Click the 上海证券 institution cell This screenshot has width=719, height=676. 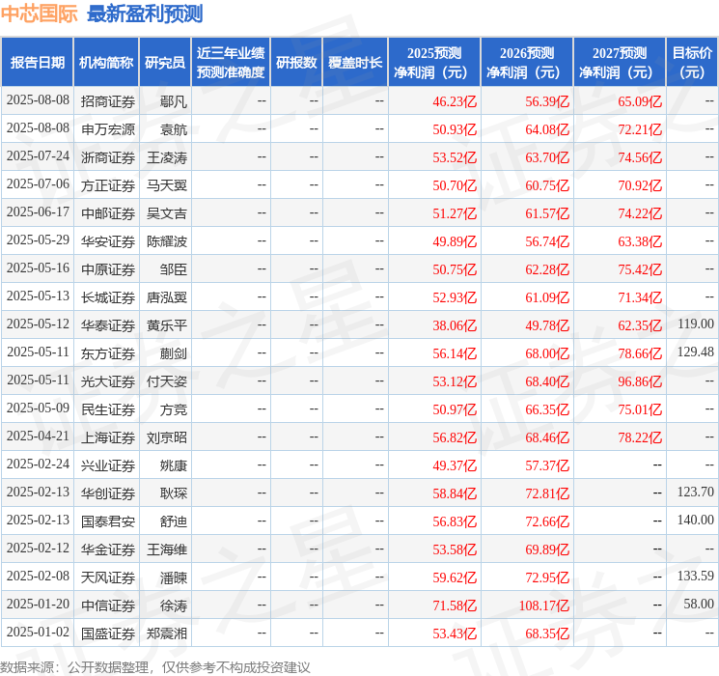point(108,437)
